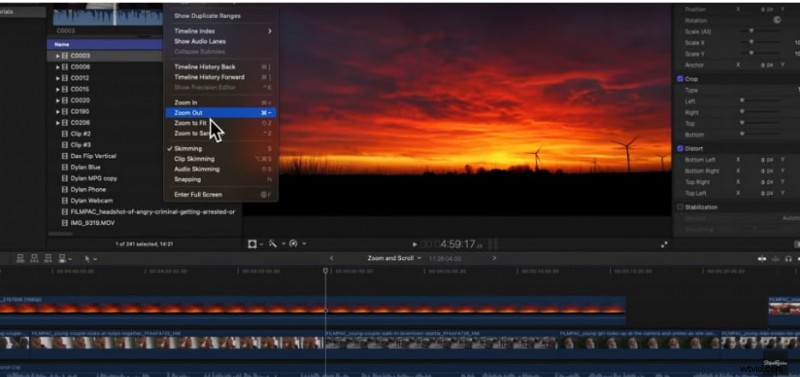Choose Timeline History Back menu item
This screenshot has width=800, height=377.
click(x=220, y=67)
